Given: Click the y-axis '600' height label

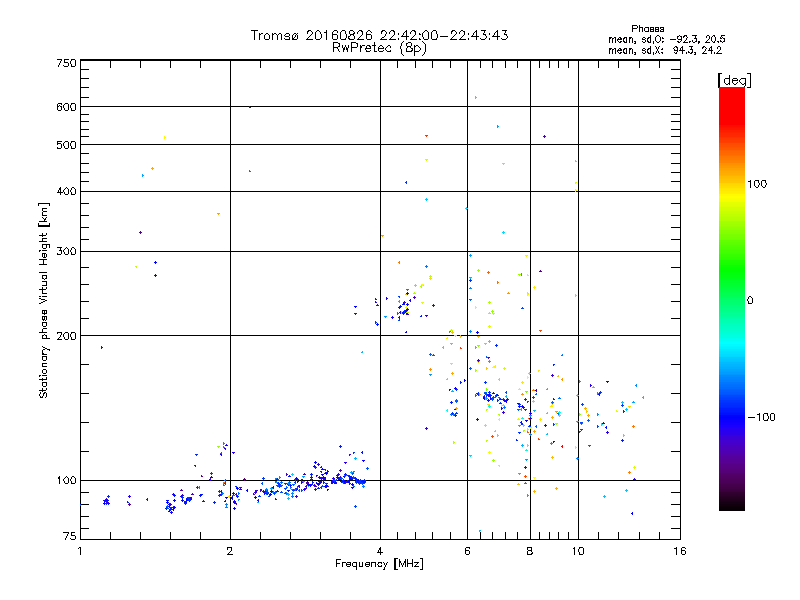Looking at the screenshot, I should coord(66,107).
